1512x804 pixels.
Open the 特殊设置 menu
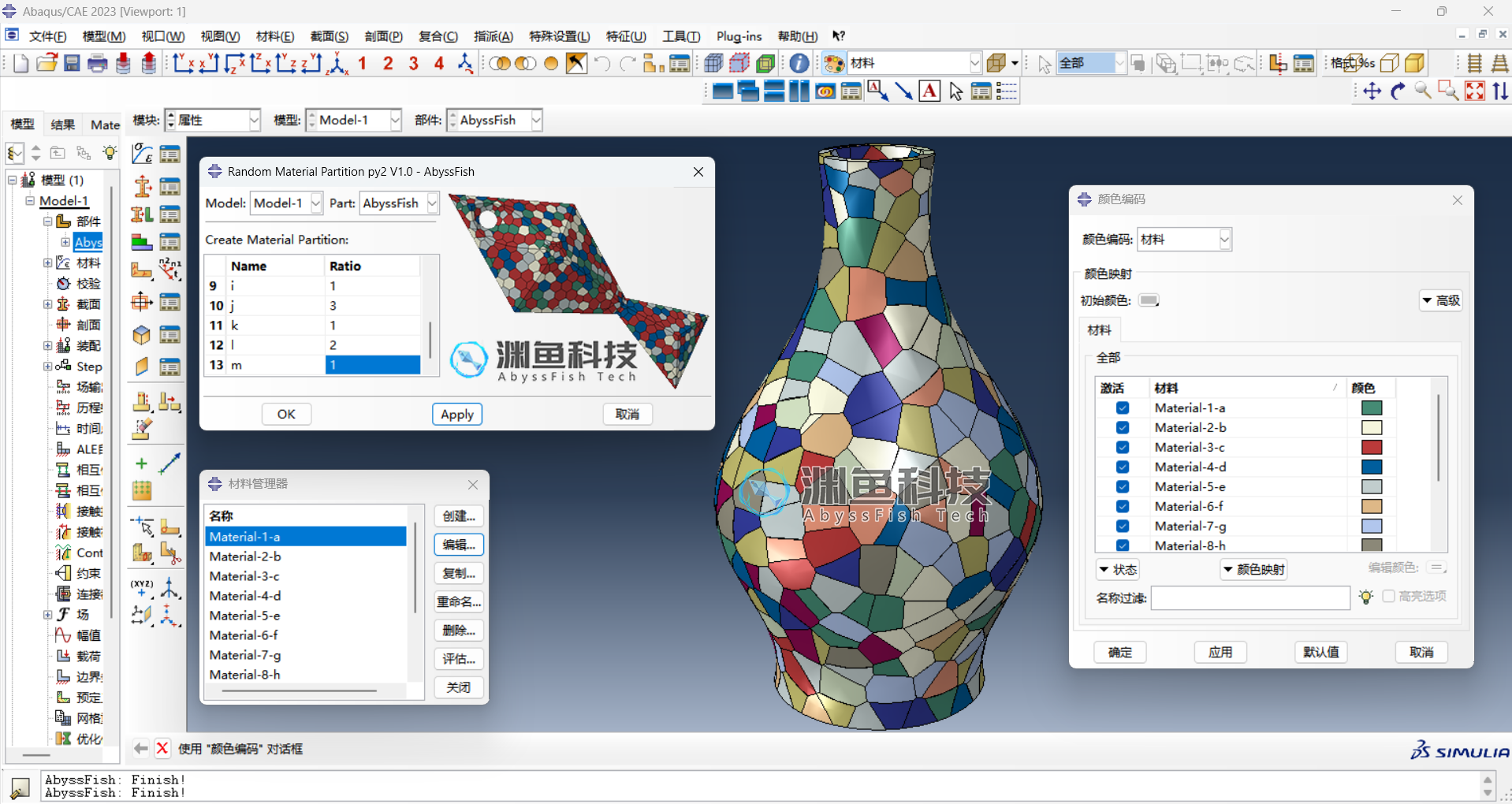pyautogui.click(x=559, y=36)
